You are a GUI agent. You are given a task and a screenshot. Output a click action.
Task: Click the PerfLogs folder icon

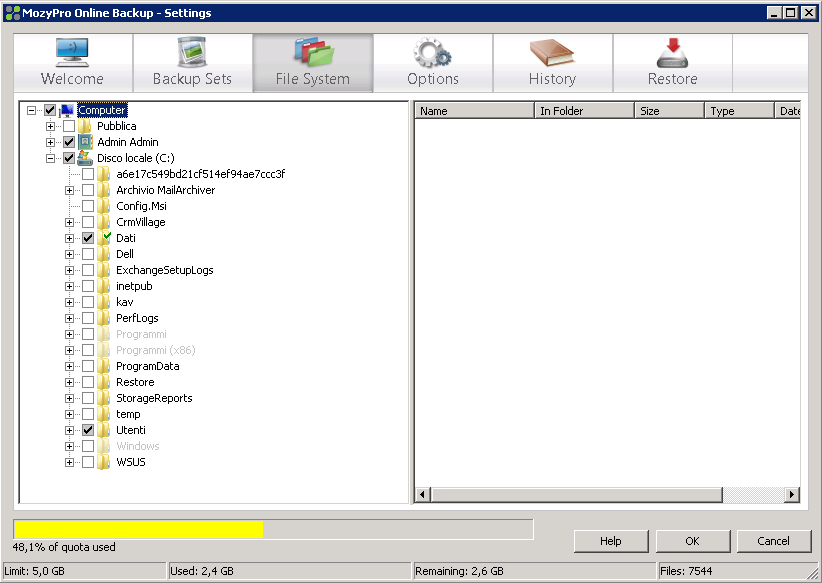pyautogui.click(x=104, y=318)
